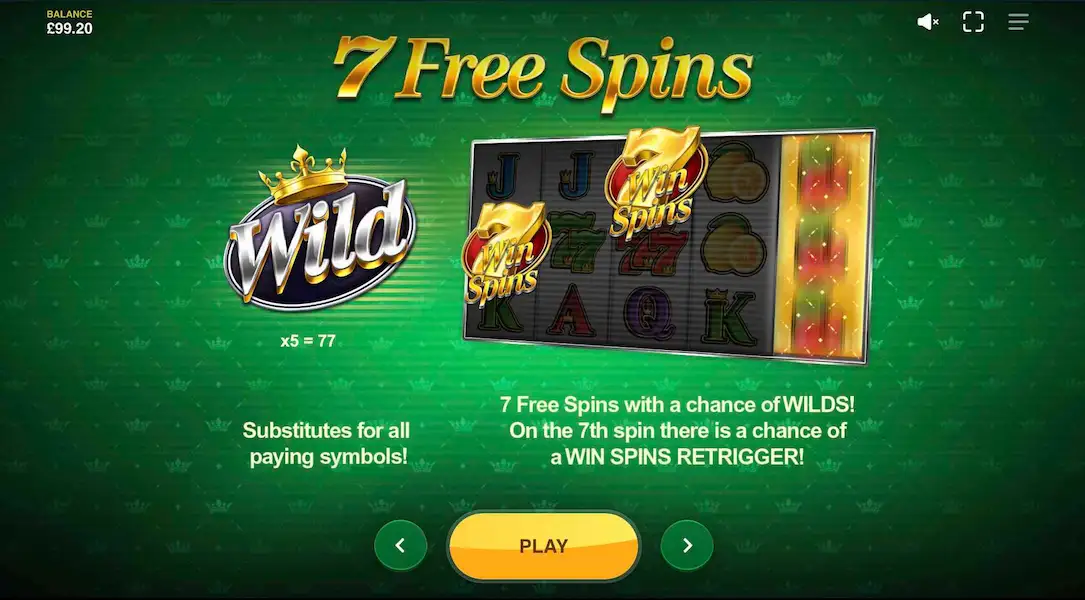Click the purple Q symbol on reels
This screenshot has height=600, width=1085.
[650, 313]
